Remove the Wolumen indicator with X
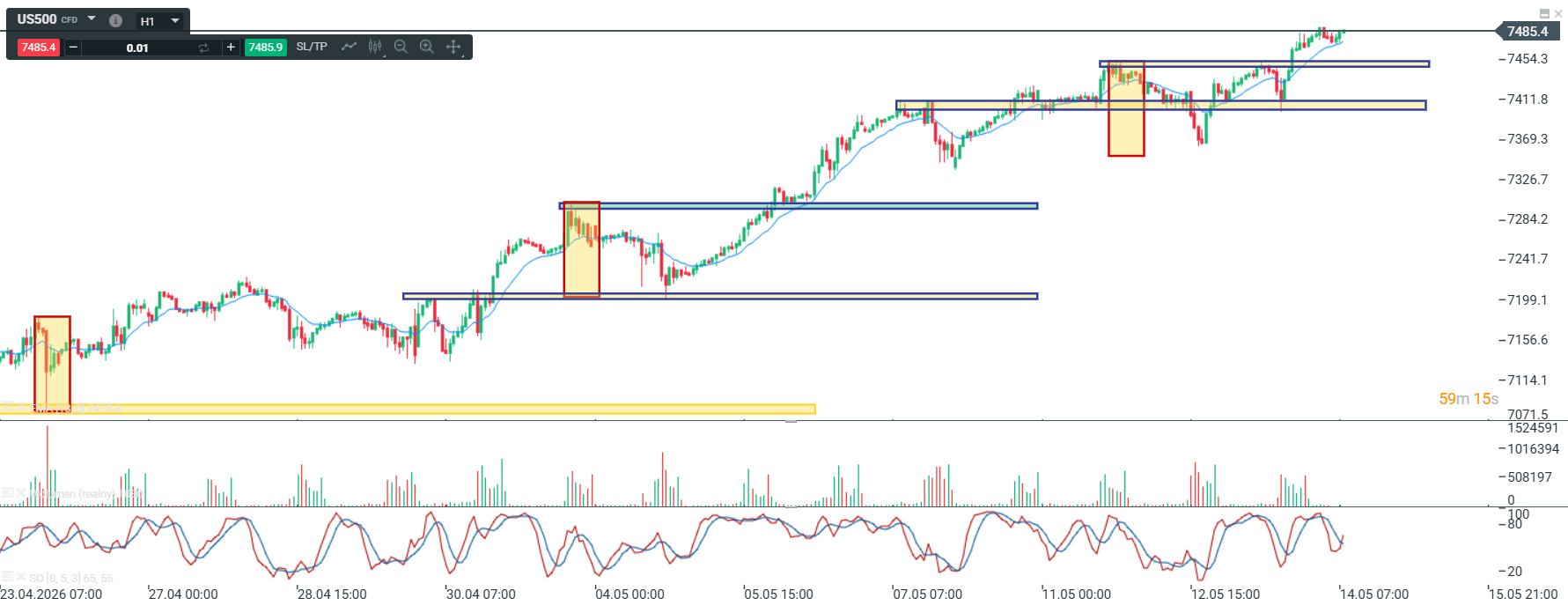 click(x=21, y=492)
